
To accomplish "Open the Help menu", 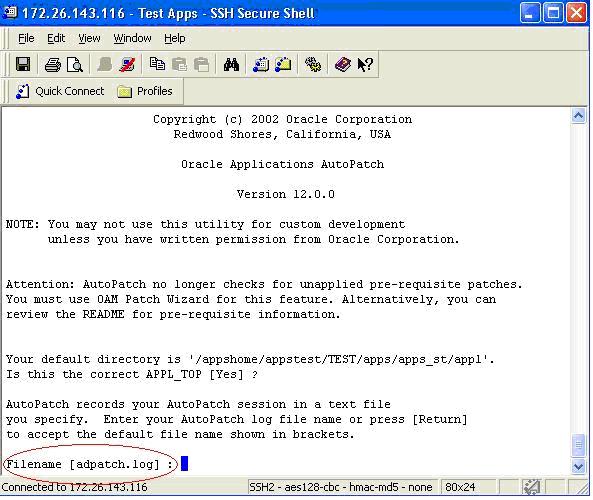I will (175, 38).
